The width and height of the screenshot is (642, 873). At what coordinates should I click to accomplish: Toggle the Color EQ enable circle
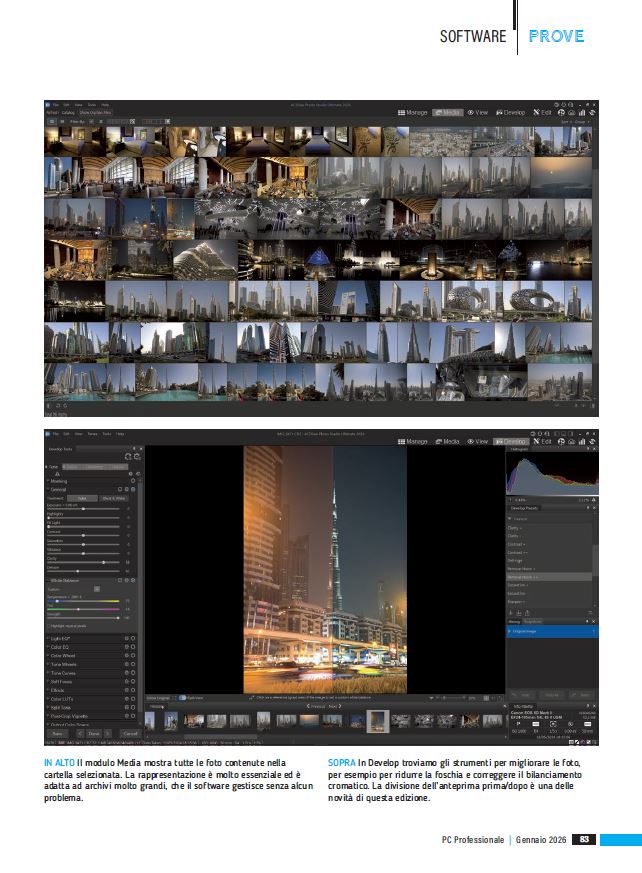tap(133, 647)
